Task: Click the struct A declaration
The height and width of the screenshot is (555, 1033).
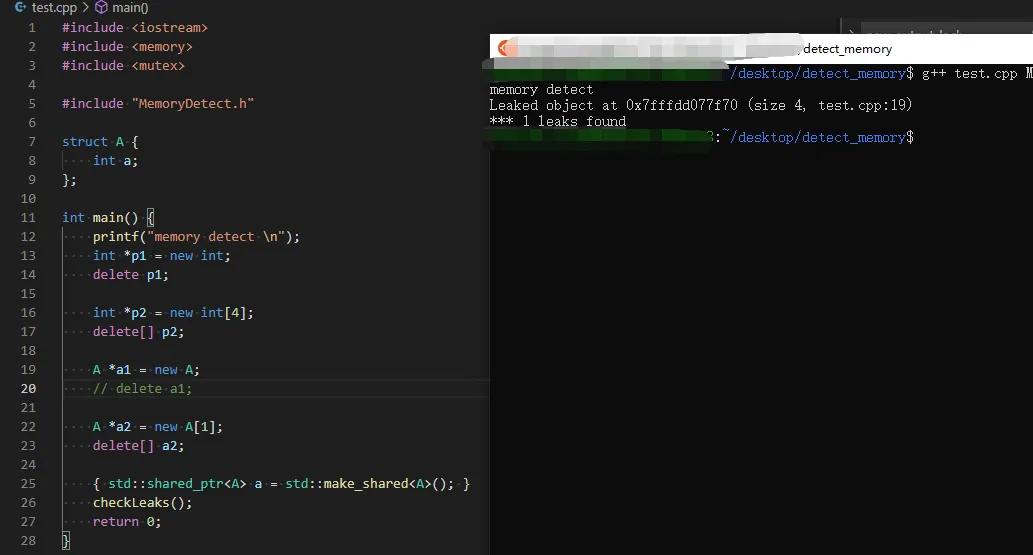Action: [x=99, y=141]
